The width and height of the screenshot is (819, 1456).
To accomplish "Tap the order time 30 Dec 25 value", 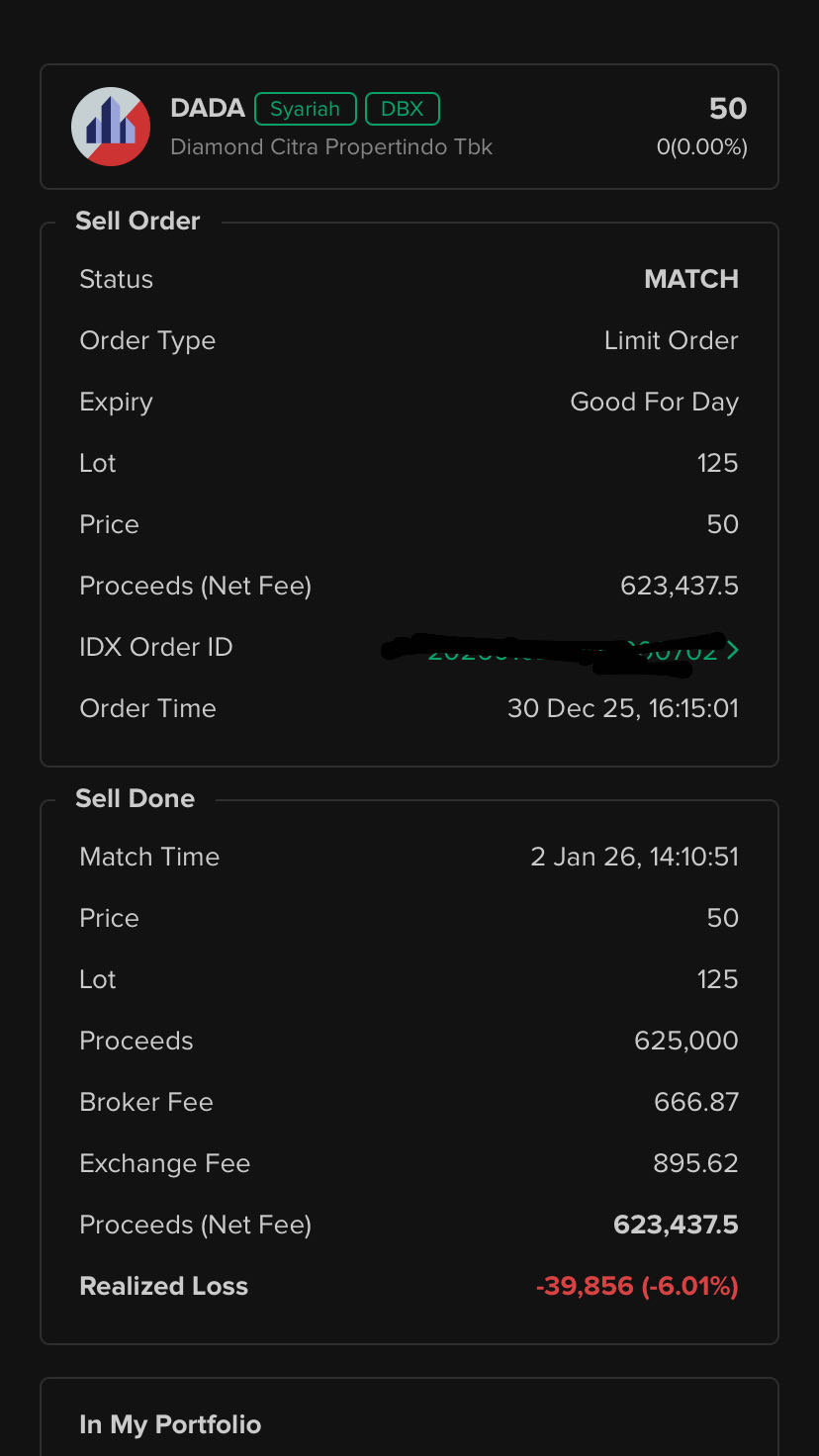I will point(622,708).
